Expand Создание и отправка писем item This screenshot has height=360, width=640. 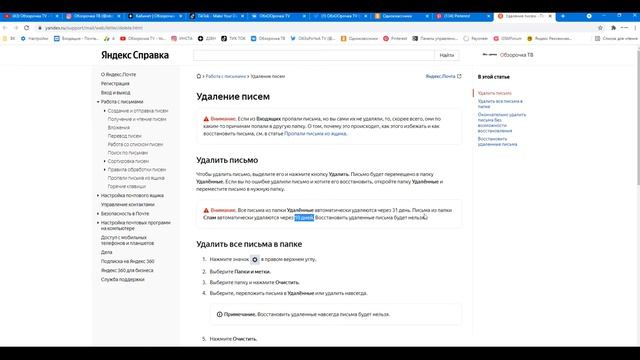[x=104, y=111]
